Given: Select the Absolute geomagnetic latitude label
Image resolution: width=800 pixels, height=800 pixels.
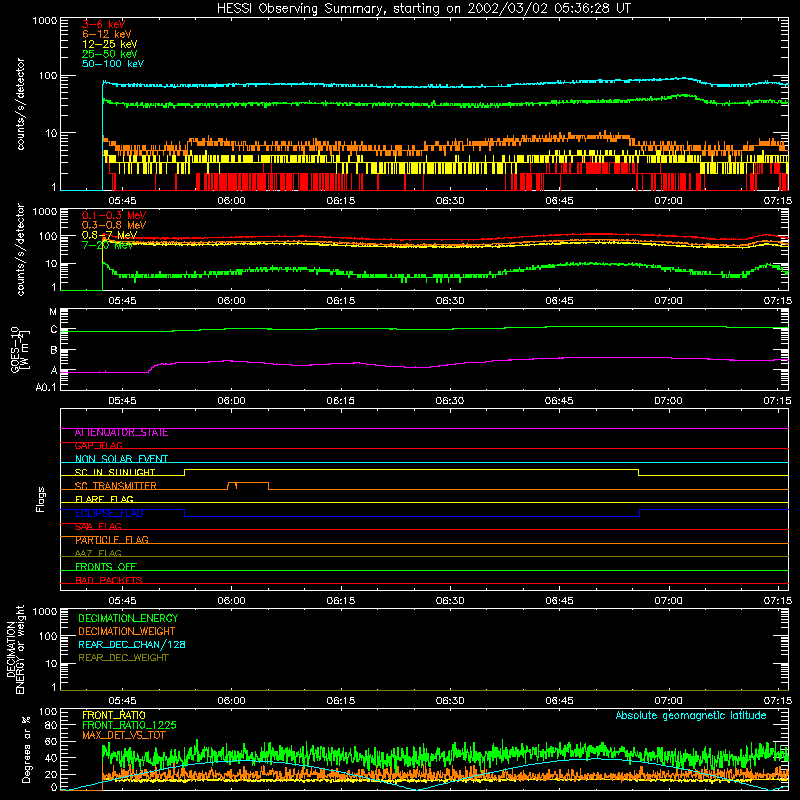Looking at the screenshot, I should [691, 715].
